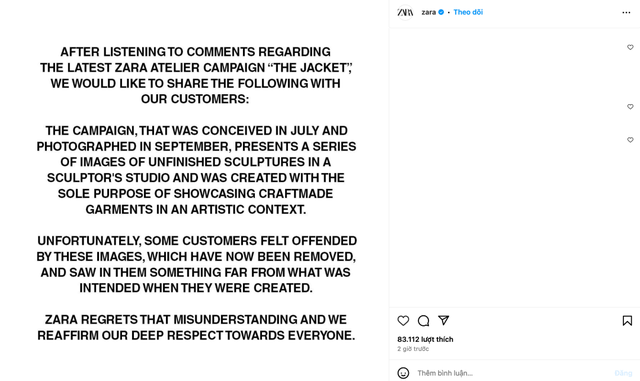Like the third comment with its heart

[x=630, y=140]
